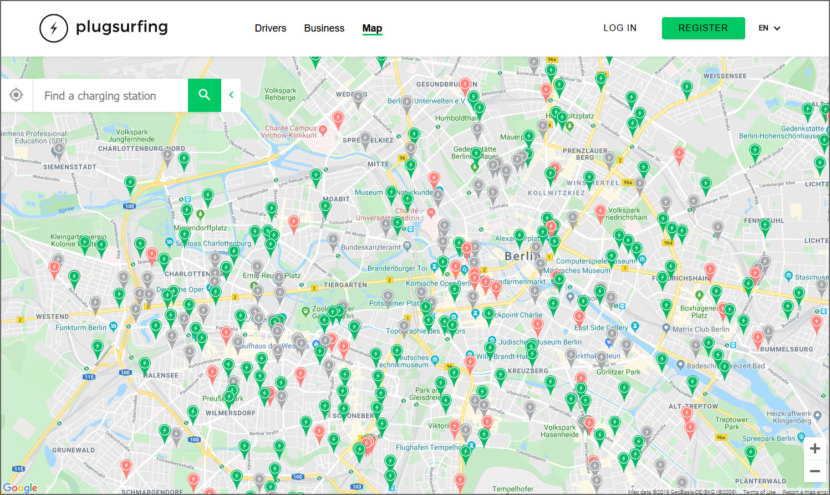The width and height of the screenshot is (830, 495).
Task: Open the Google logo link on map
Action: point(20,488)
